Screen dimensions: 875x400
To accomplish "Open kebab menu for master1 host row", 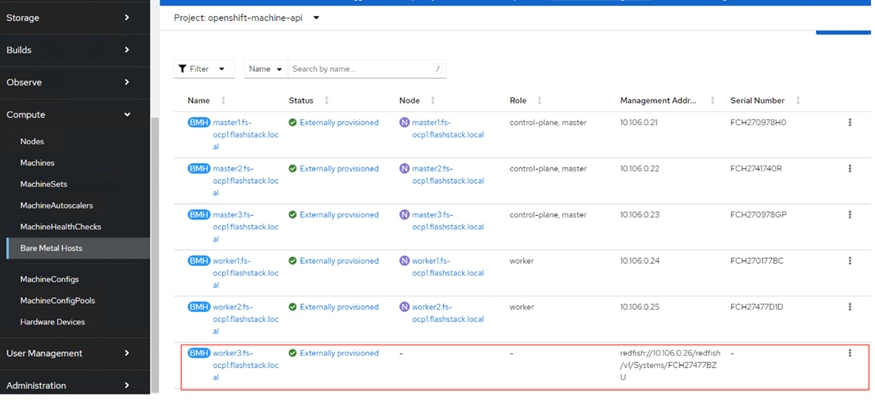I will coord(850,122).
